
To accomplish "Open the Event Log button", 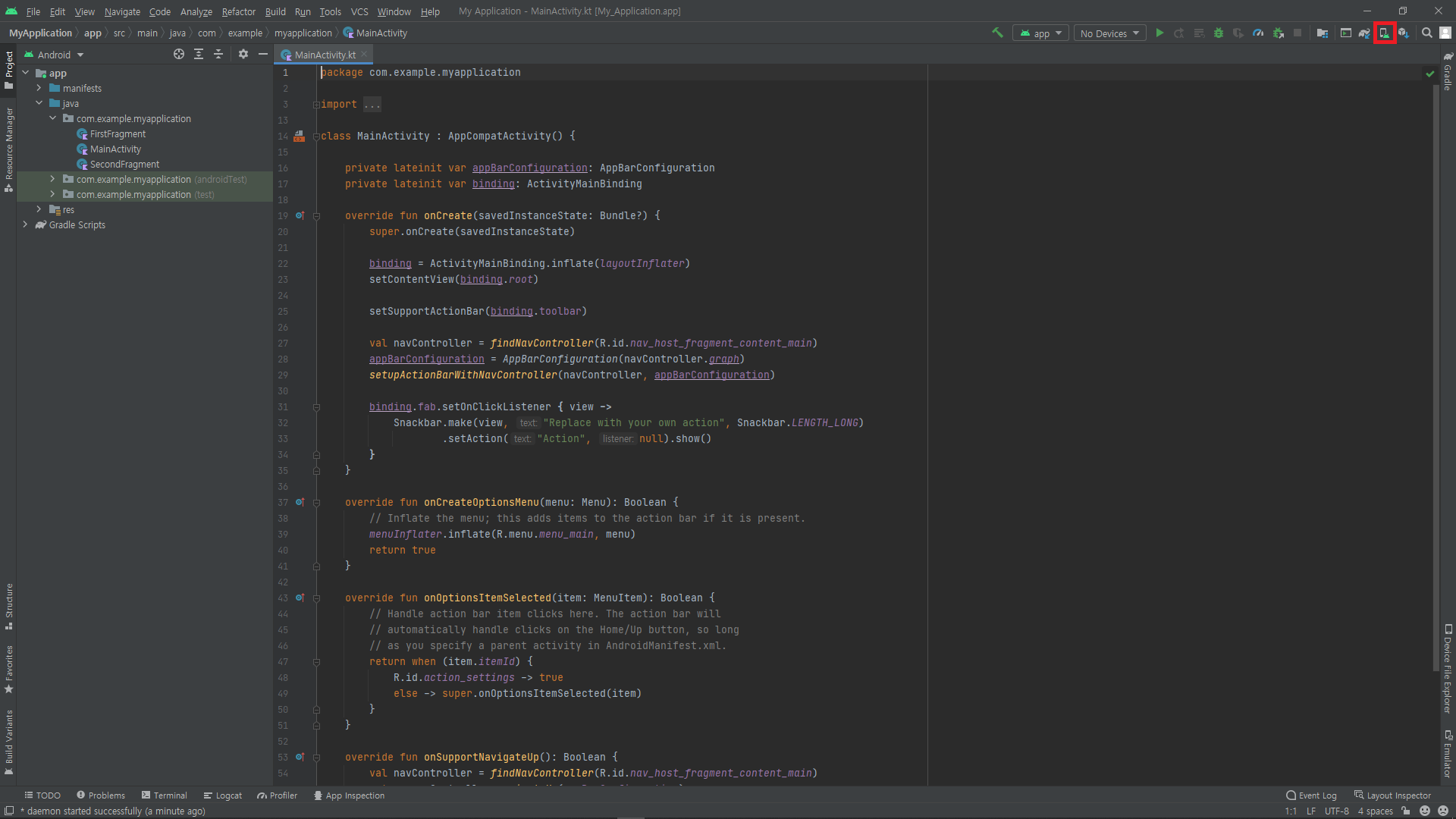I will tap(1311, 795).
